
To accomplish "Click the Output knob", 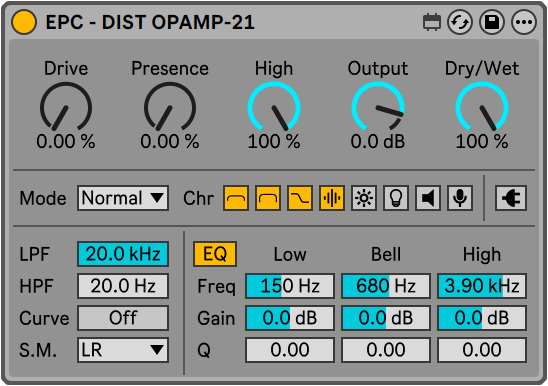I will [x=378, y=107].
